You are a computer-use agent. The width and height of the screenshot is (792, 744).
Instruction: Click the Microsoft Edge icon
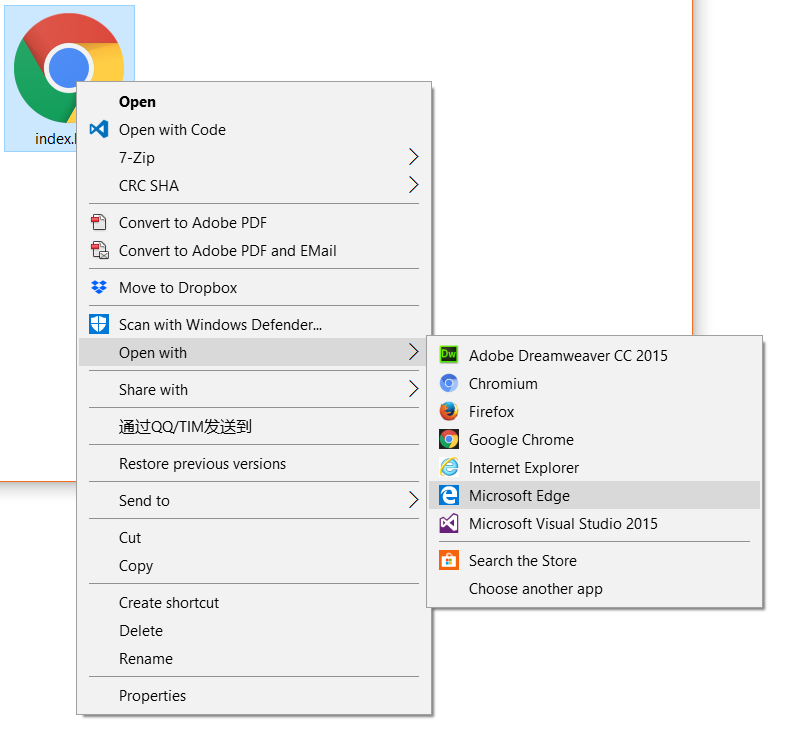coord(449,495)
